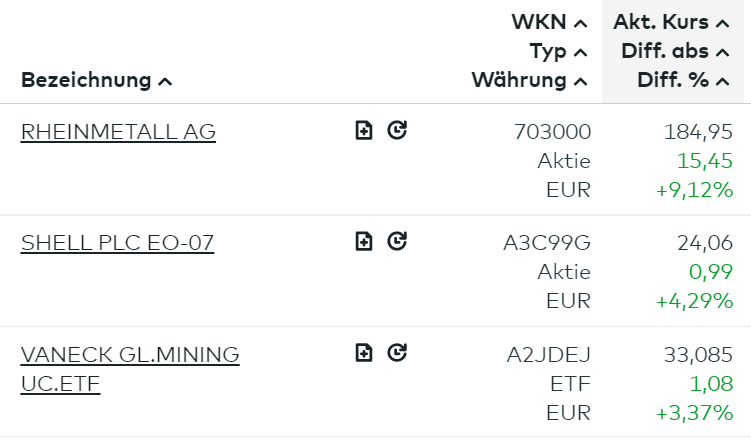Screen dimensions: 751x444
Task: Click add-document icon for VanEck ETF
Action: [364, 352]
